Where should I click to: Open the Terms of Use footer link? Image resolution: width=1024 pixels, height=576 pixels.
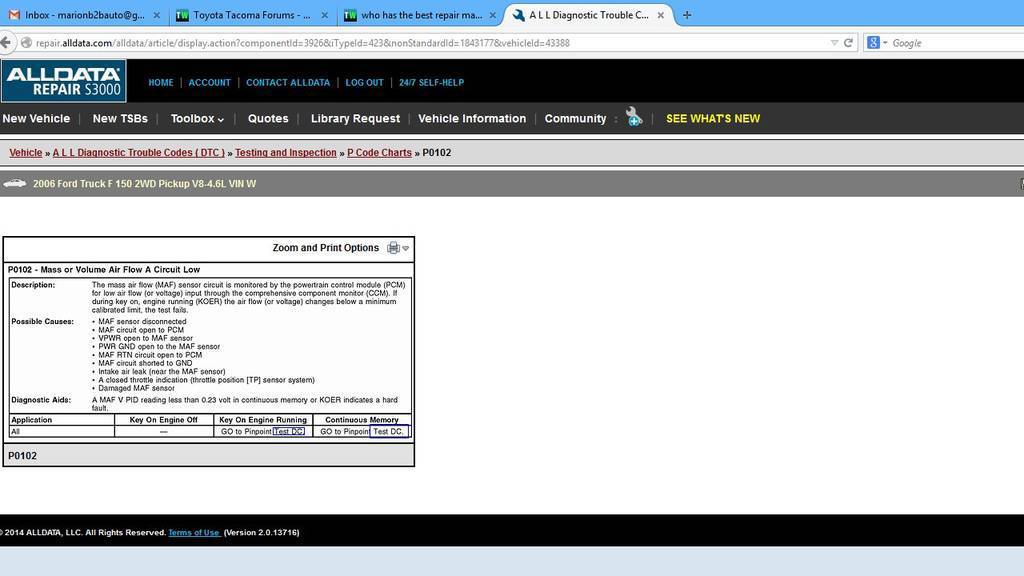coord(194,533)
